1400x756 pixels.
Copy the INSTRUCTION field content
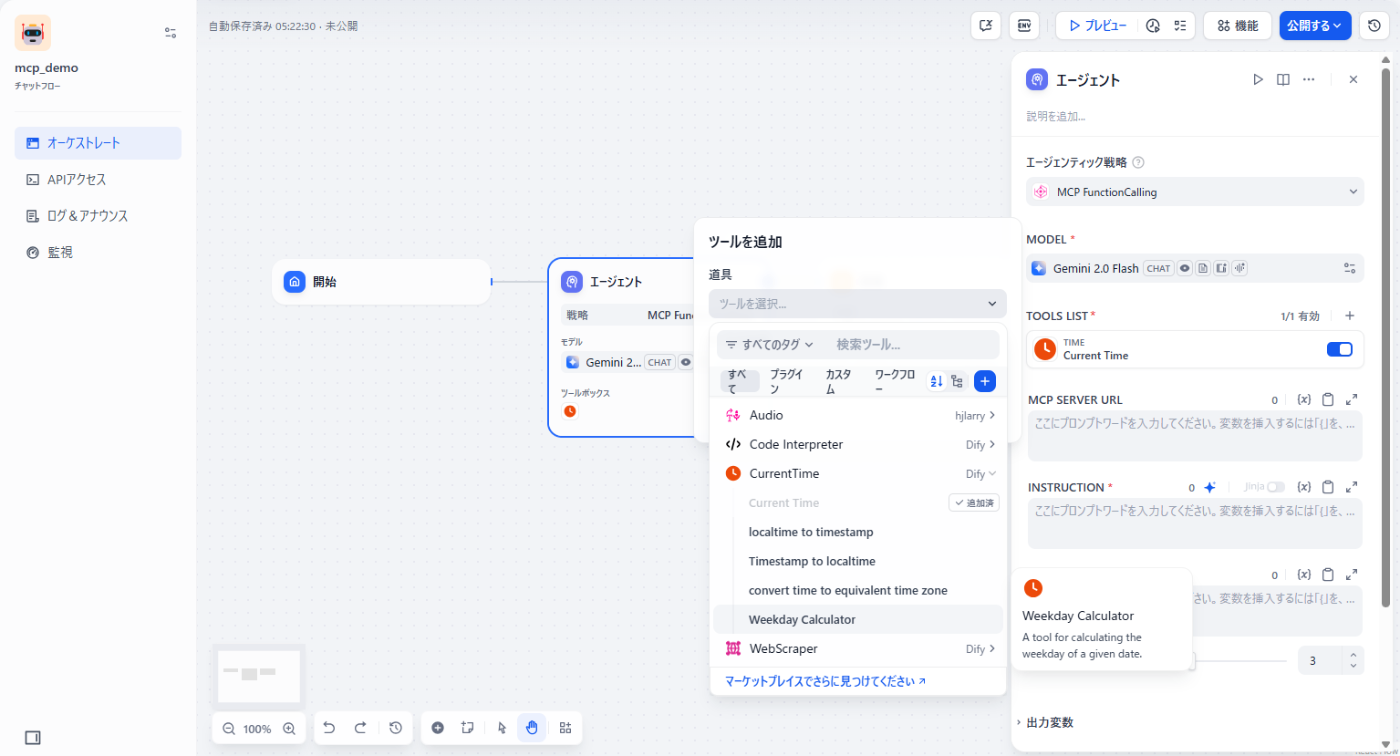[x=1328, y=487]
